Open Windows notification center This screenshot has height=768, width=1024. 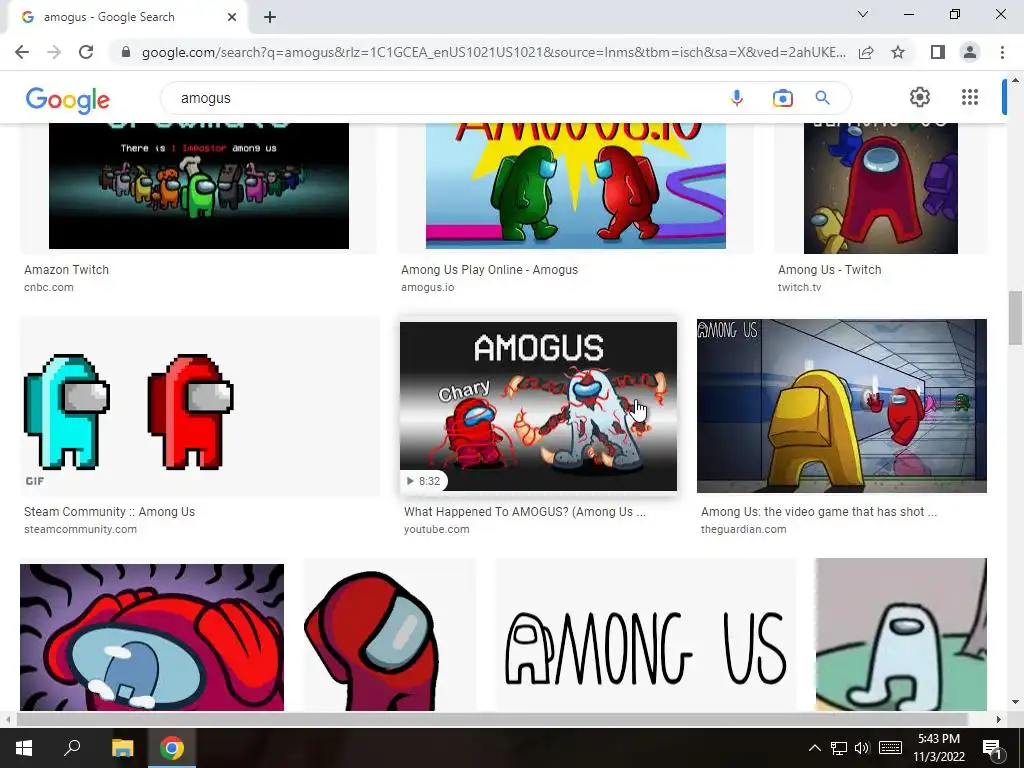[x=992, y=748]
